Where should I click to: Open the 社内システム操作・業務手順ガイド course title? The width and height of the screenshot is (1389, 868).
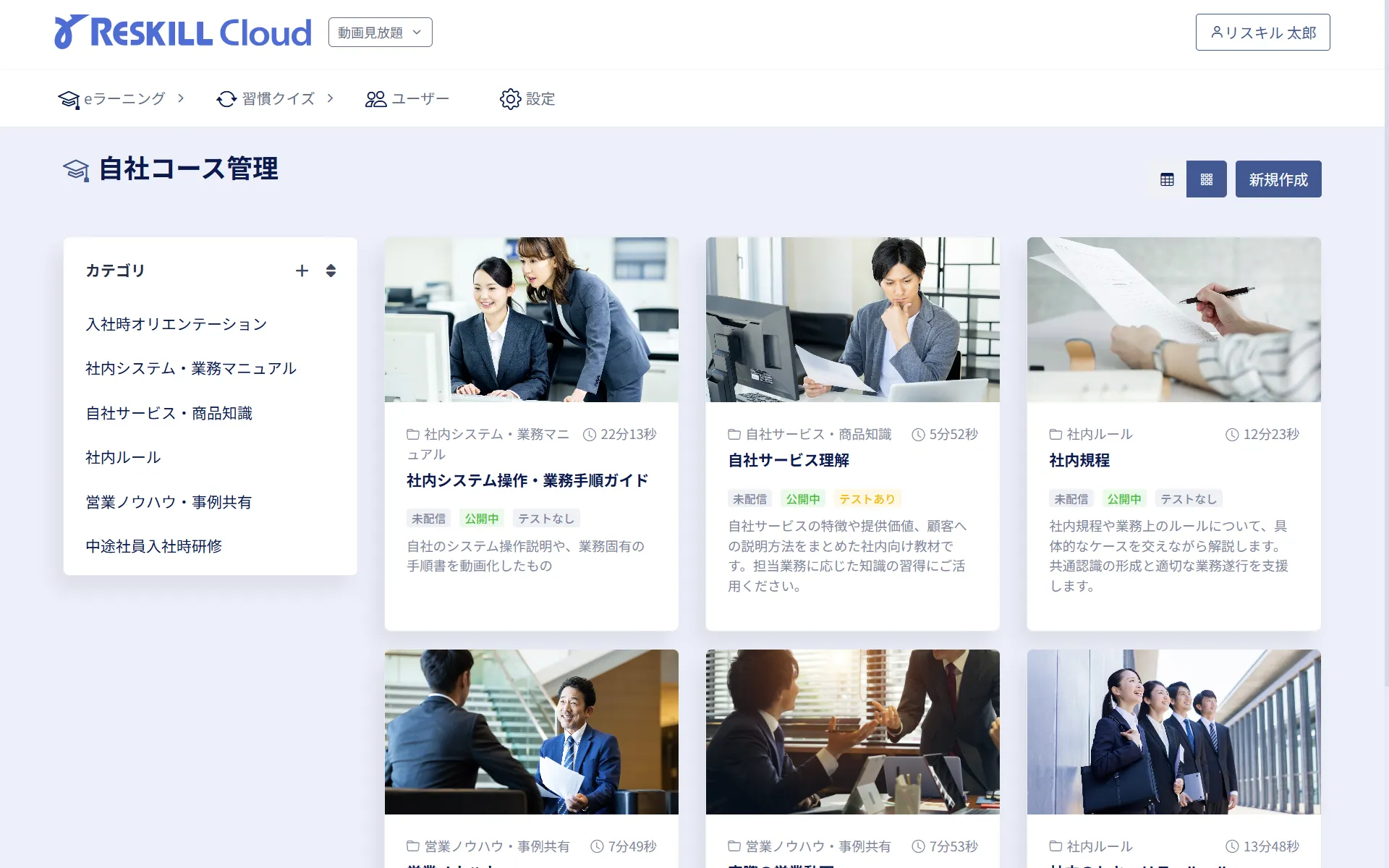pos(527,480)
